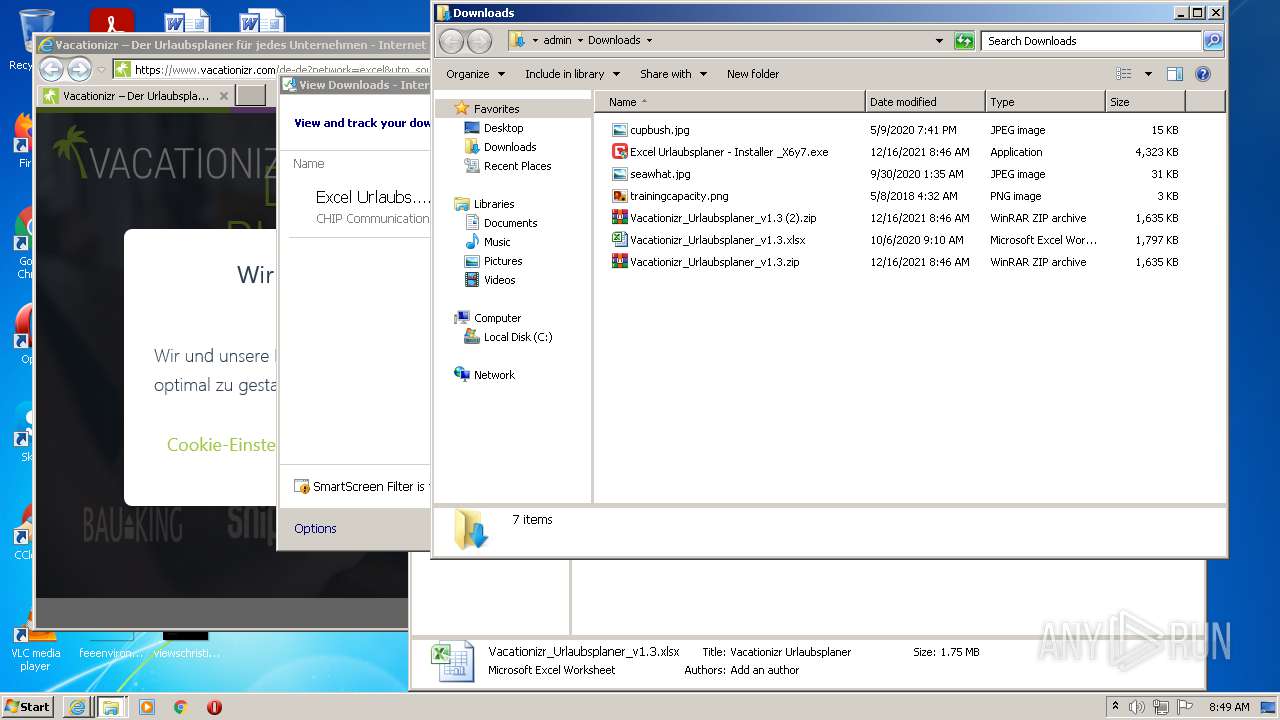
Task: Open the Include in library dropdown
Action: [x=572, y=74]
